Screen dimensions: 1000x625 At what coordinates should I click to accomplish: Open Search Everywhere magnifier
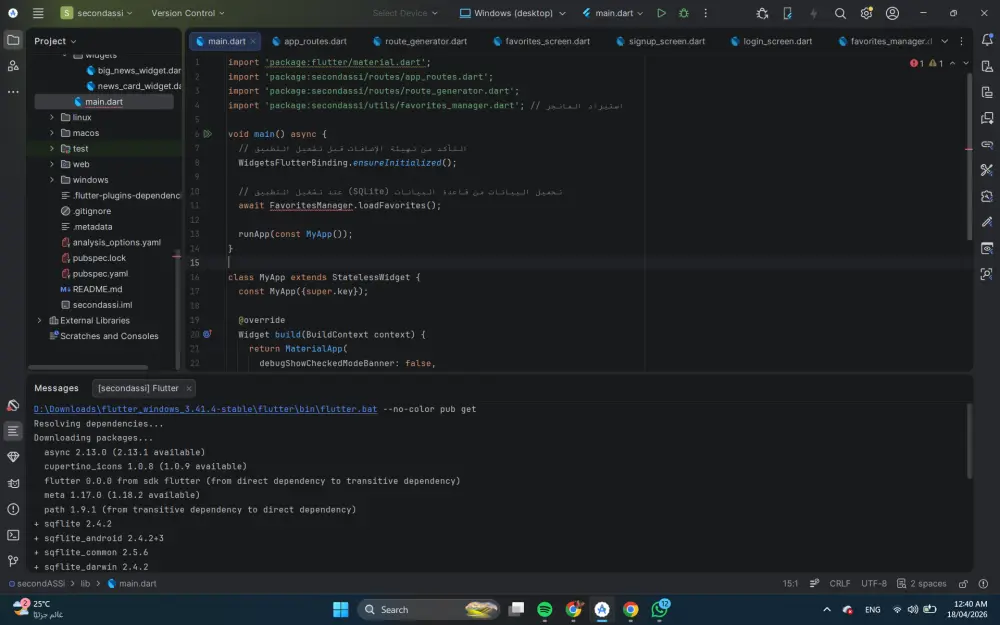tap(840, 13)
